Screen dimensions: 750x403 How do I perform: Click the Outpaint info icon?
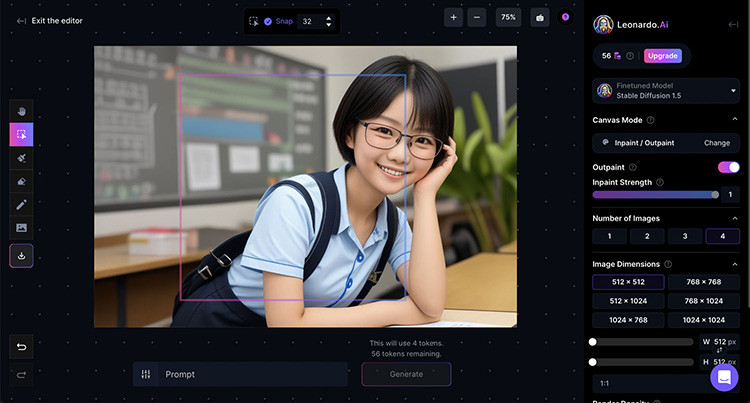[633, 167]
